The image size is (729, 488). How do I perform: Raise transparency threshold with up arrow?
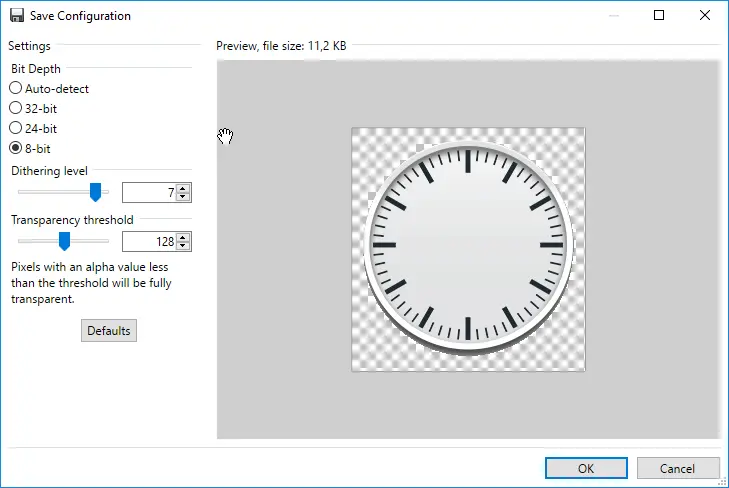[183, 238]
